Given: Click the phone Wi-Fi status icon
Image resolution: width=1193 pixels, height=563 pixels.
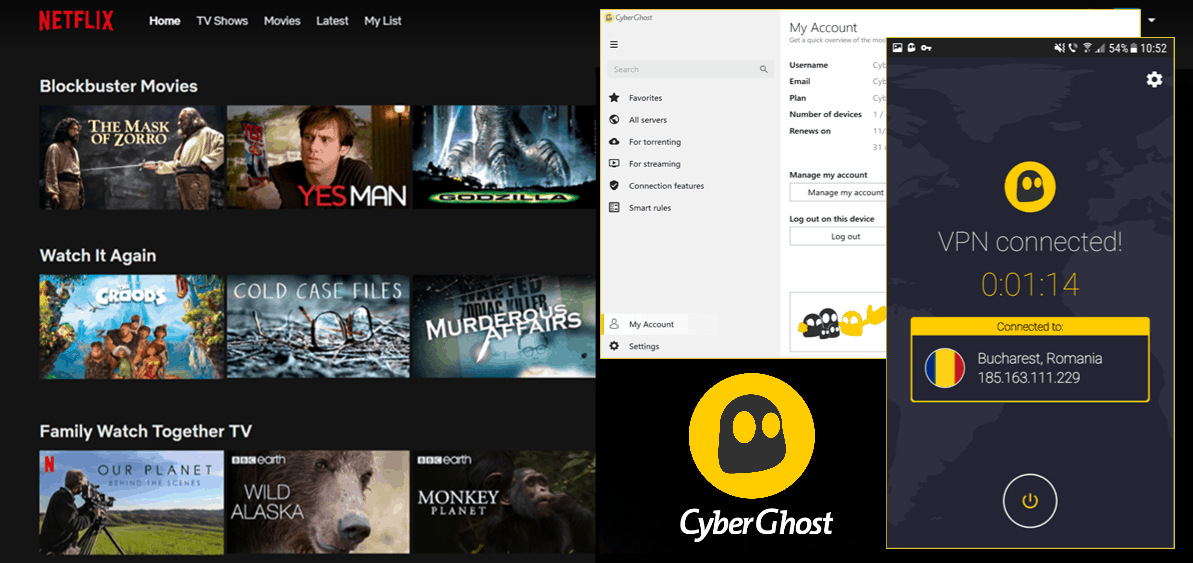Looking at the screenshot, I should tap(1088, 48).
